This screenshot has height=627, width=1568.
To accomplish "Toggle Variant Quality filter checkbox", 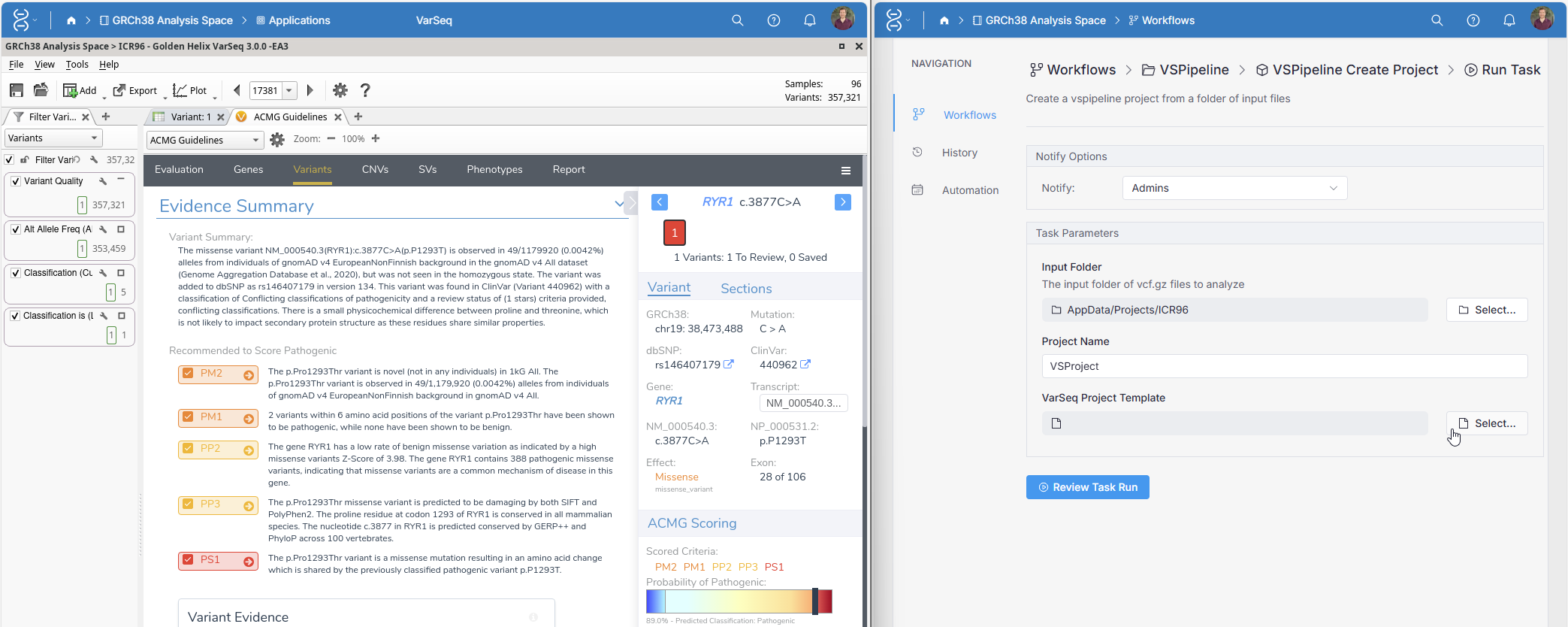I will [x=16, y=181].
